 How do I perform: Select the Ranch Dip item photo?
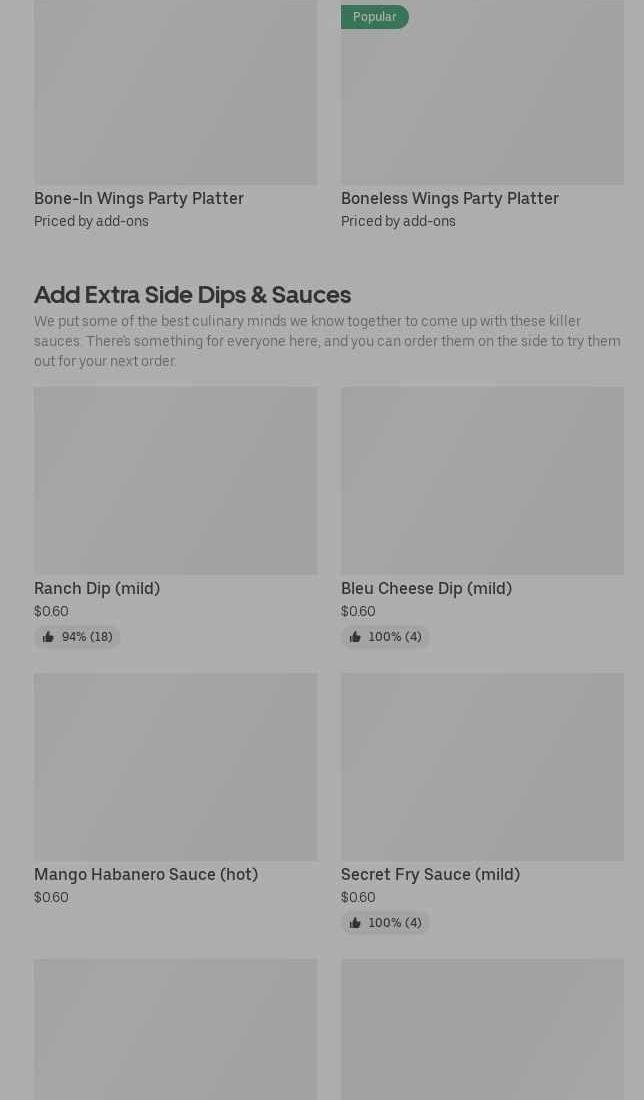[x=175, y=481]
